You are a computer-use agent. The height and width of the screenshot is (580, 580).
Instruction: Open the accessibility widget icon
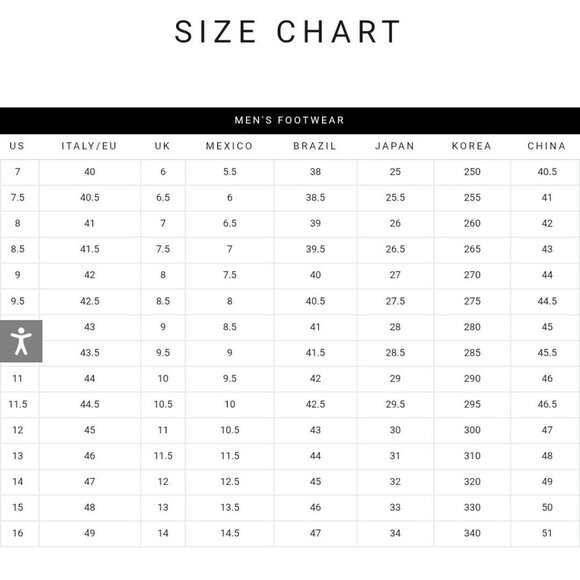point(21,341)
